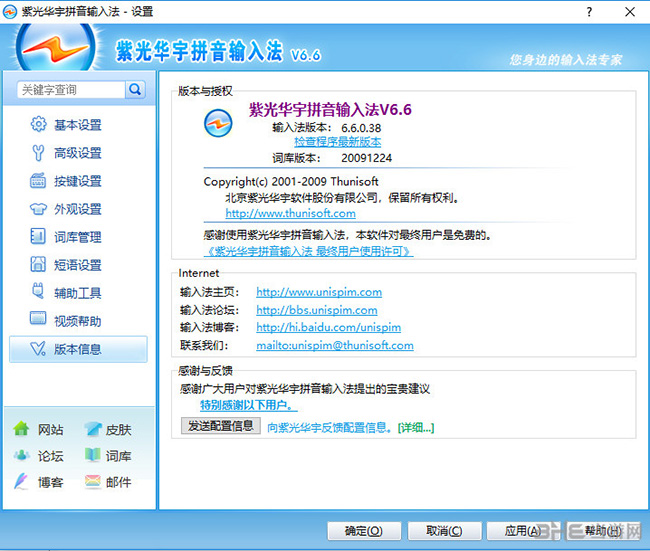
Task: Click version number 6.6.0.38
Action: [x=361, y=128]
